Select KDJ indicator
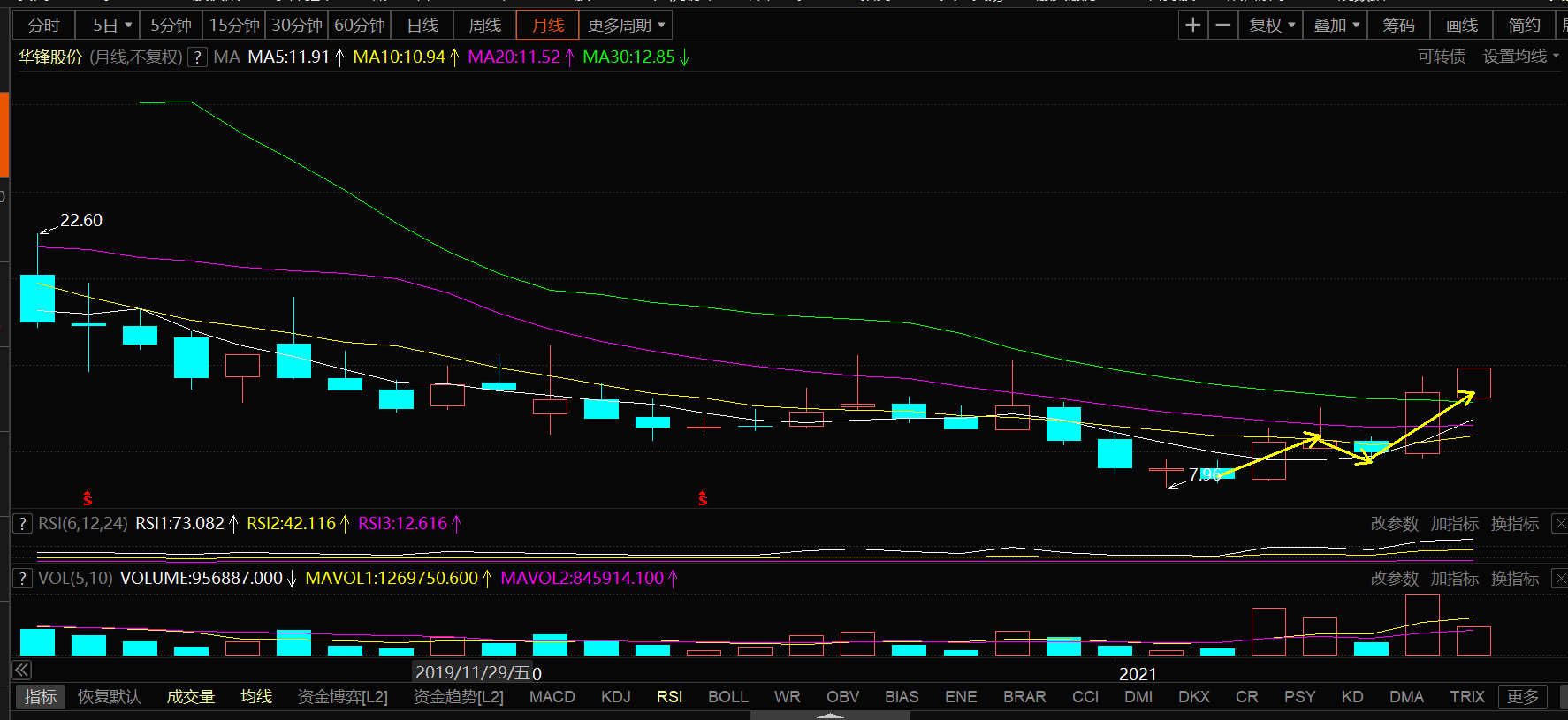 coord(616,697)
